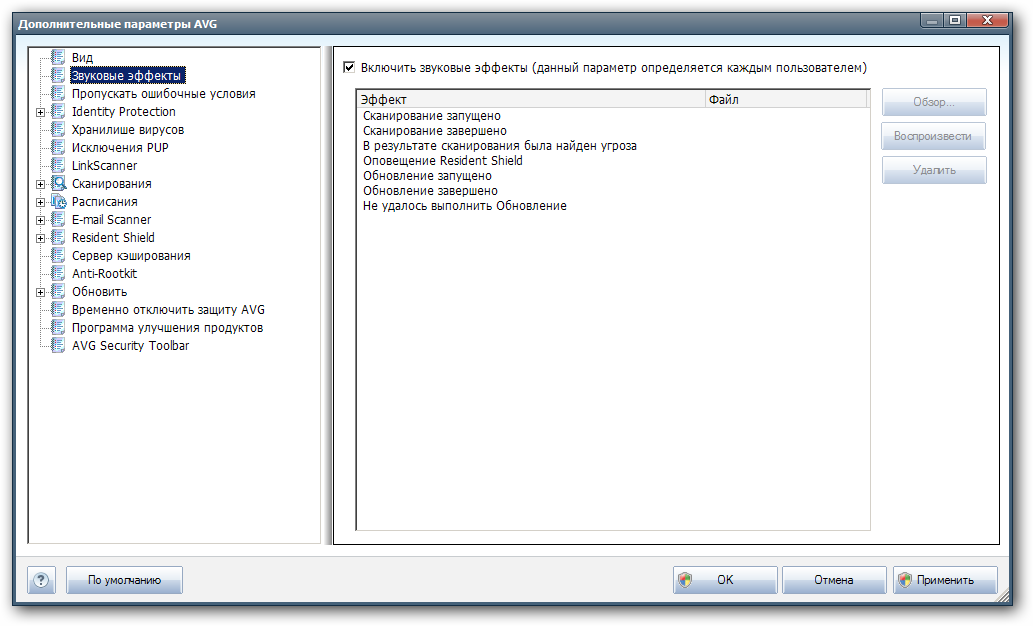
Task: Click the Воспроизвести play button
Action: tap(934, 136)
